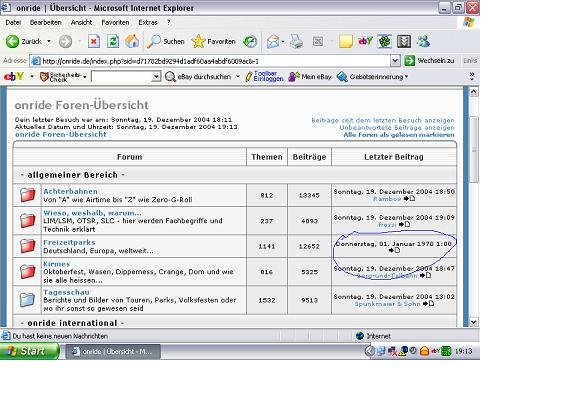
Task: Open the Favoriten menu
Action: 115,22
